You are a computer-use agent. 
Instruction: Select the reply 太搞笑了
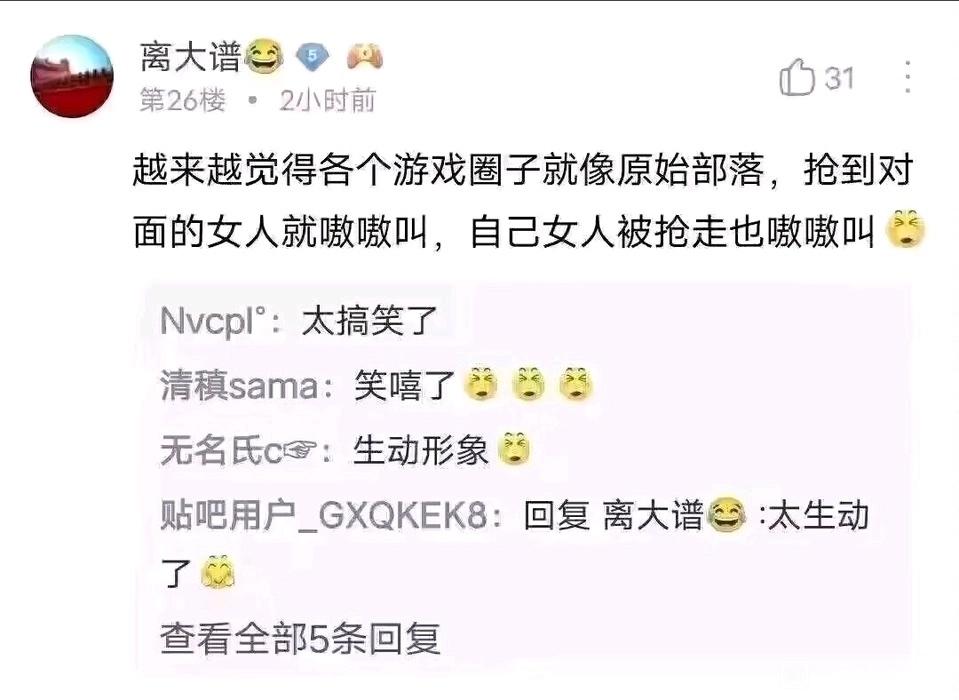(x=369, y=321)
